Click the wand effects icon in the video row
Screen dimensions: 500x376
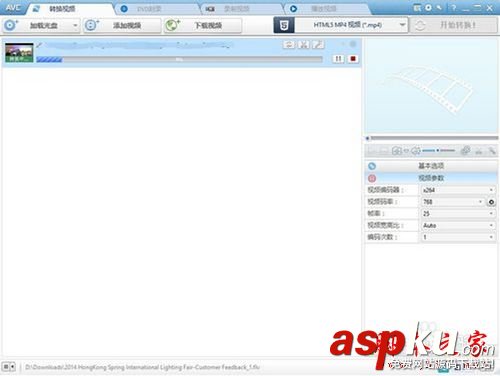(x=318, y=44)
